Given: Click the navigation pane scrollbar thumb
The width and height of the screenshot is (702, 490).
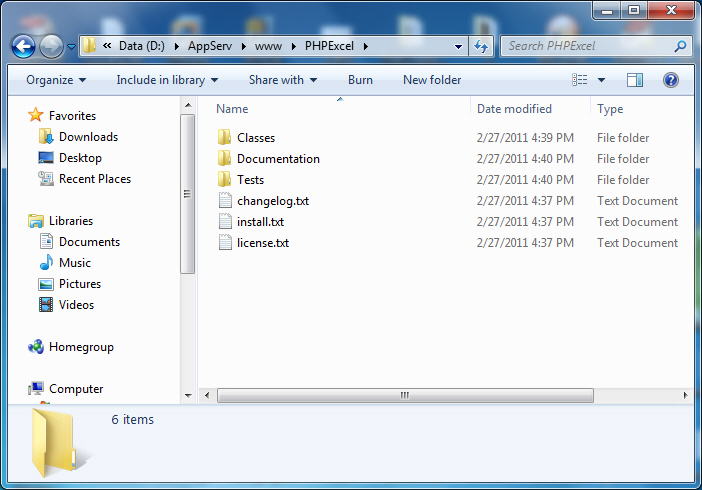Looking at the screenshot, I should [188, 194].
